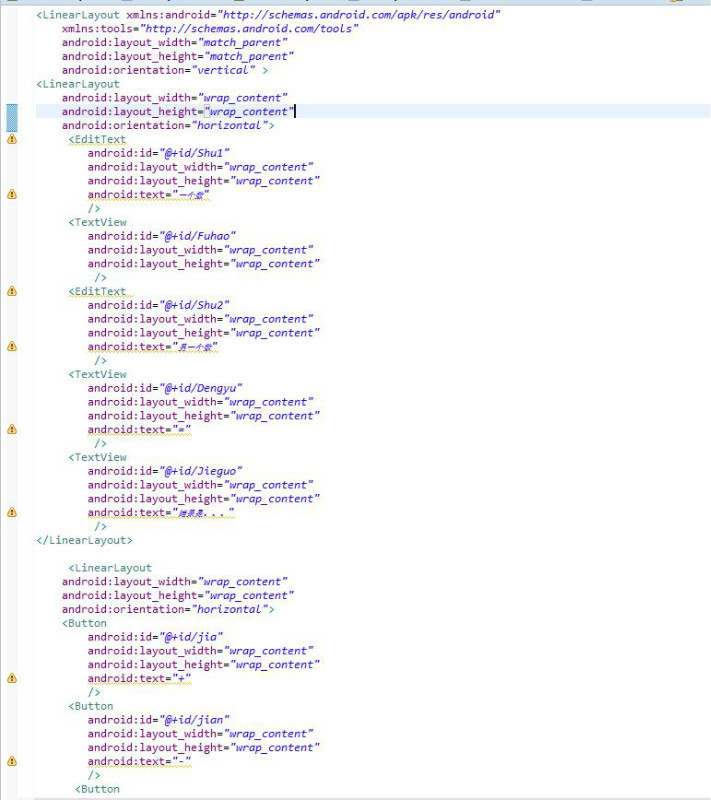The width and height of the screenshot is (711, 800).
Task: Click the schemas.android.com/tools namespace URL
Action: point(249,29)
